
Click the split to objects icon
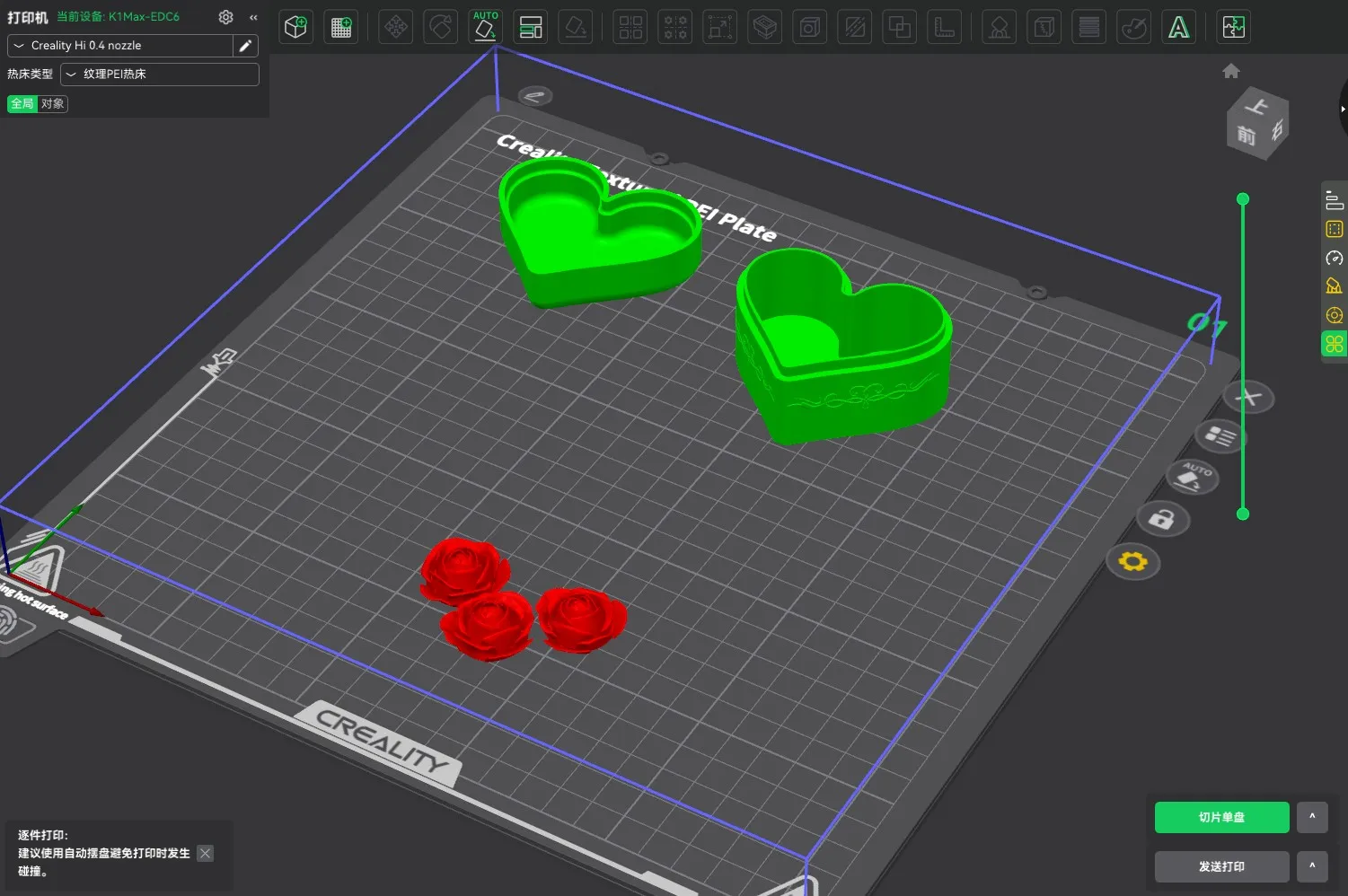630,27
